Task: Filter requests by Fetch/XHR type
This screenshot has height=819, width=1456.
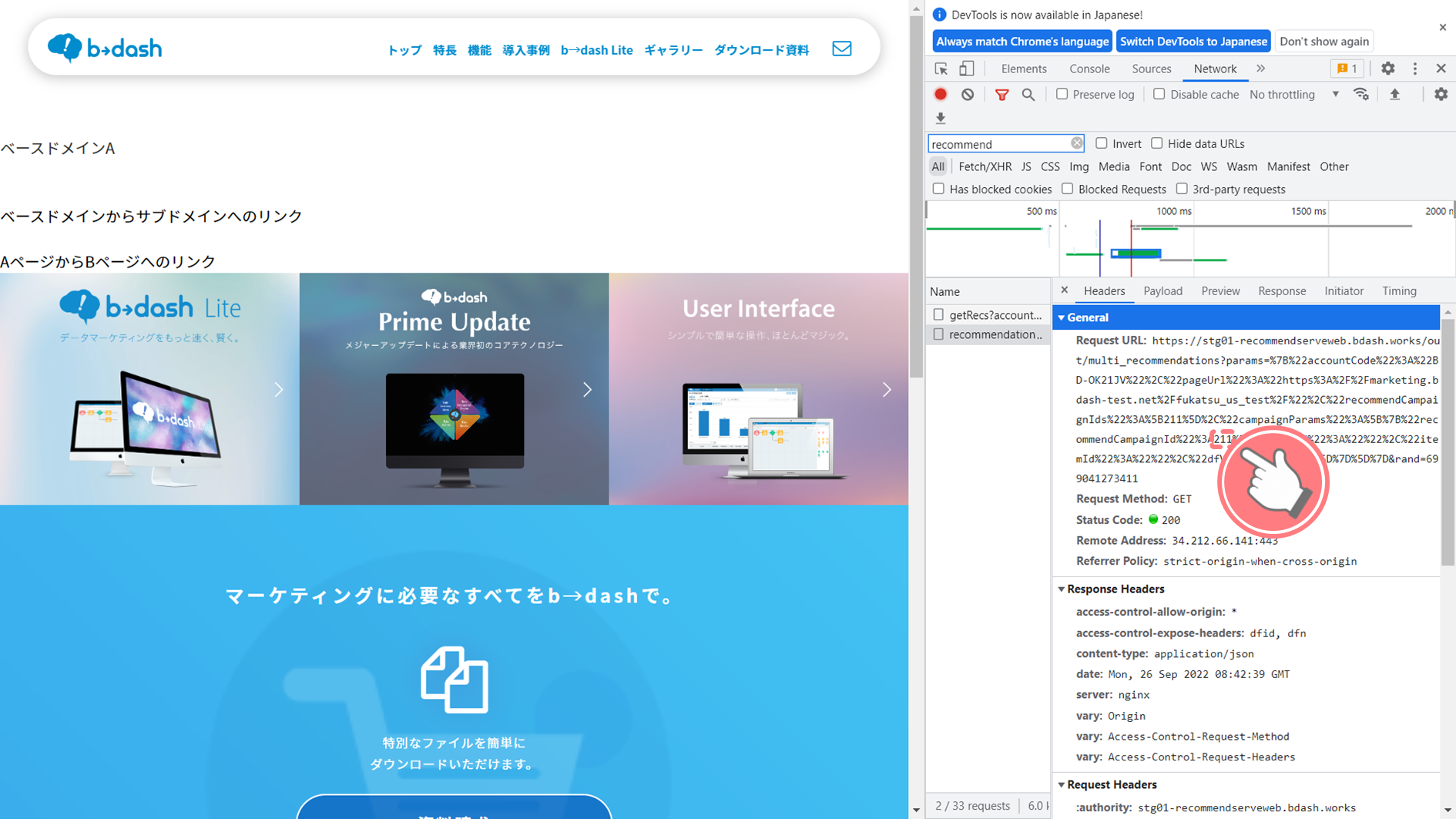Action: 985,166
